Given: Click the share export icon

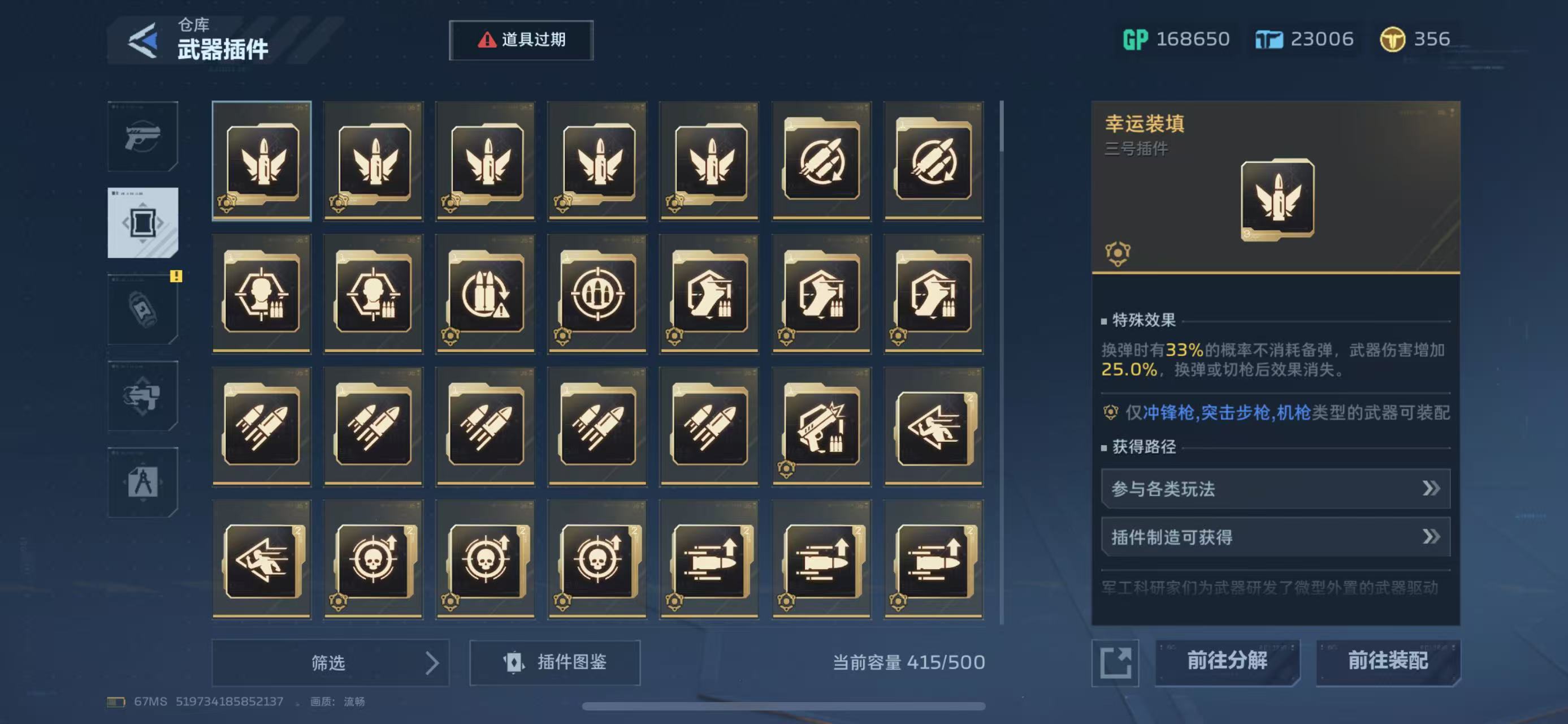Looking at the screenshot, I should point(1115,662).
